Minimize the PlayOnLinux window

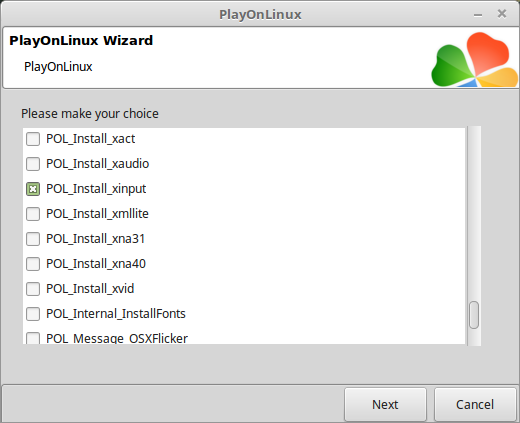(x=478, y=15)
